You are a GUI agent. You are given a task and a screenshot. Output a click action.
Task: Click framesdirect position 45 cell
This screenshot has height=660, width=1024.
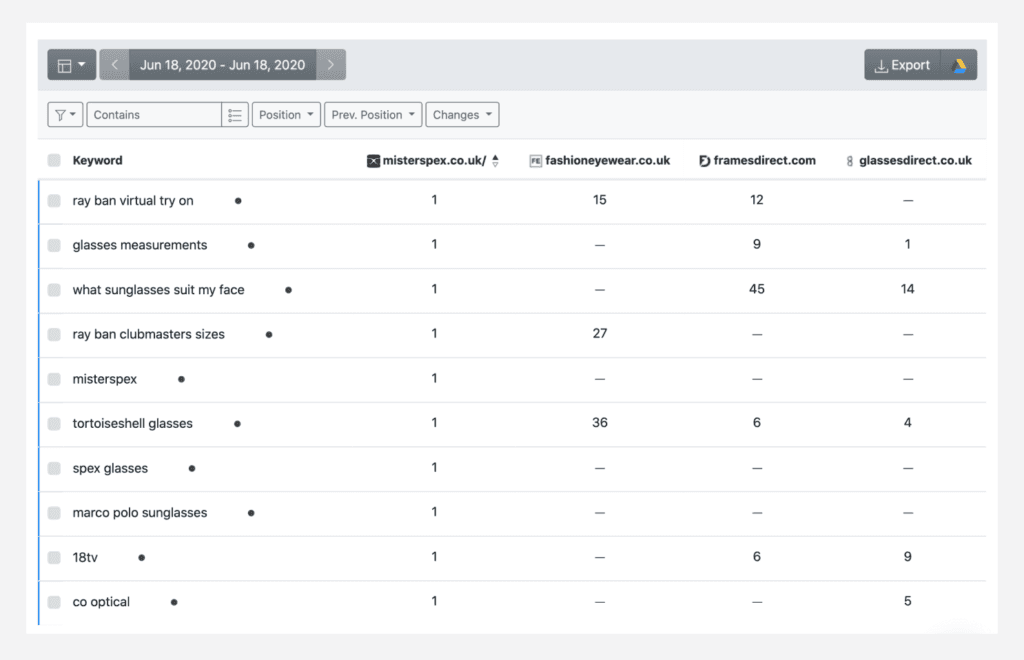pyautogui.click(x=756, y=289)
